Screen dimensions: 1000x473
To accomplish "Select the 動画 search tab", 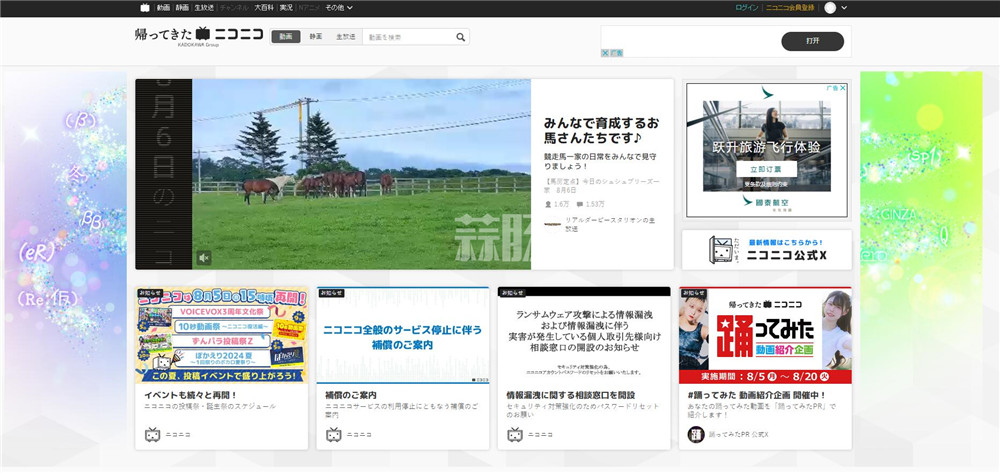I will click(286, 37).
